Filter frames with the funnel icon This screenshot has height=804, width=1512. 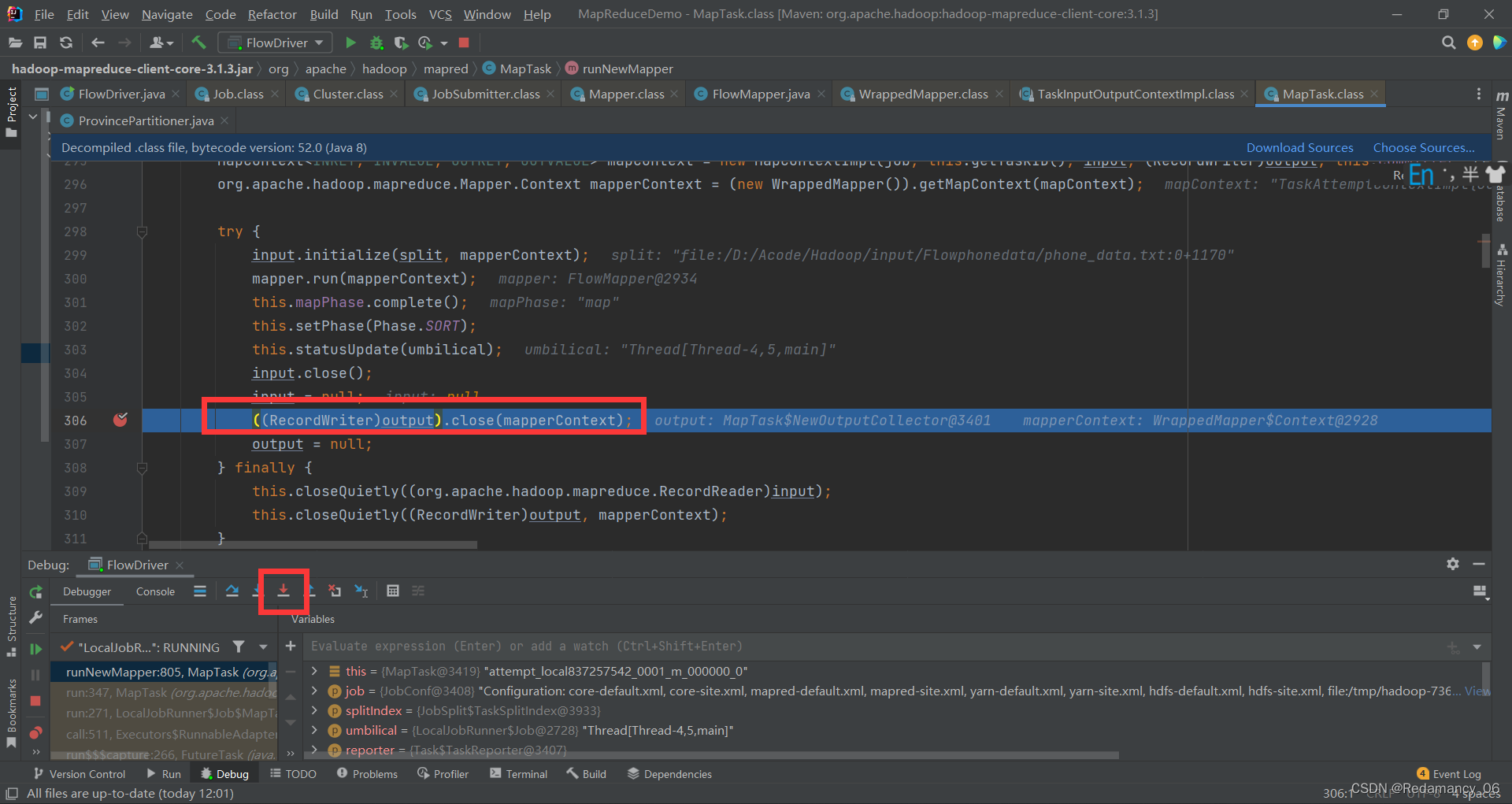tap(238, 647)
